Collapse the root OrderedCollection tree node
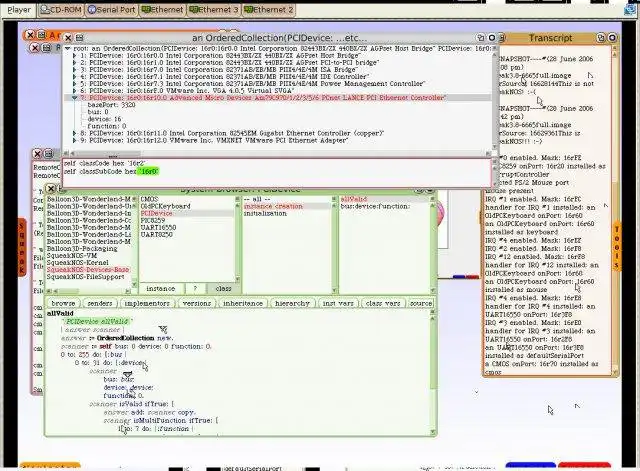The width and height of the screenshot is (640, 471). coord(68,49)
